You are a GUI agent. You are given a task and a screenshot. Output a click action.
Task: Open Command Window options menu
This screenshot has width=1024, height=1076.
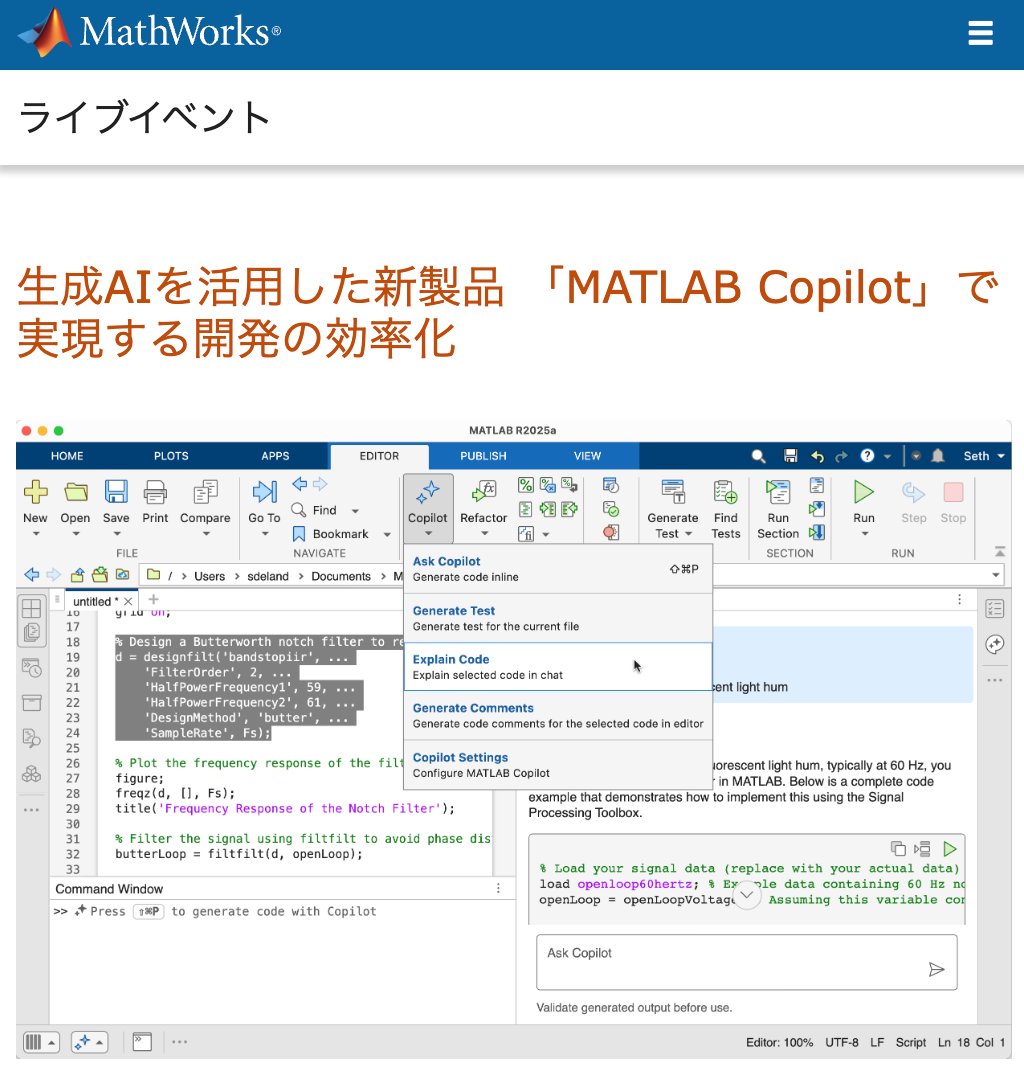coord(498,889)
